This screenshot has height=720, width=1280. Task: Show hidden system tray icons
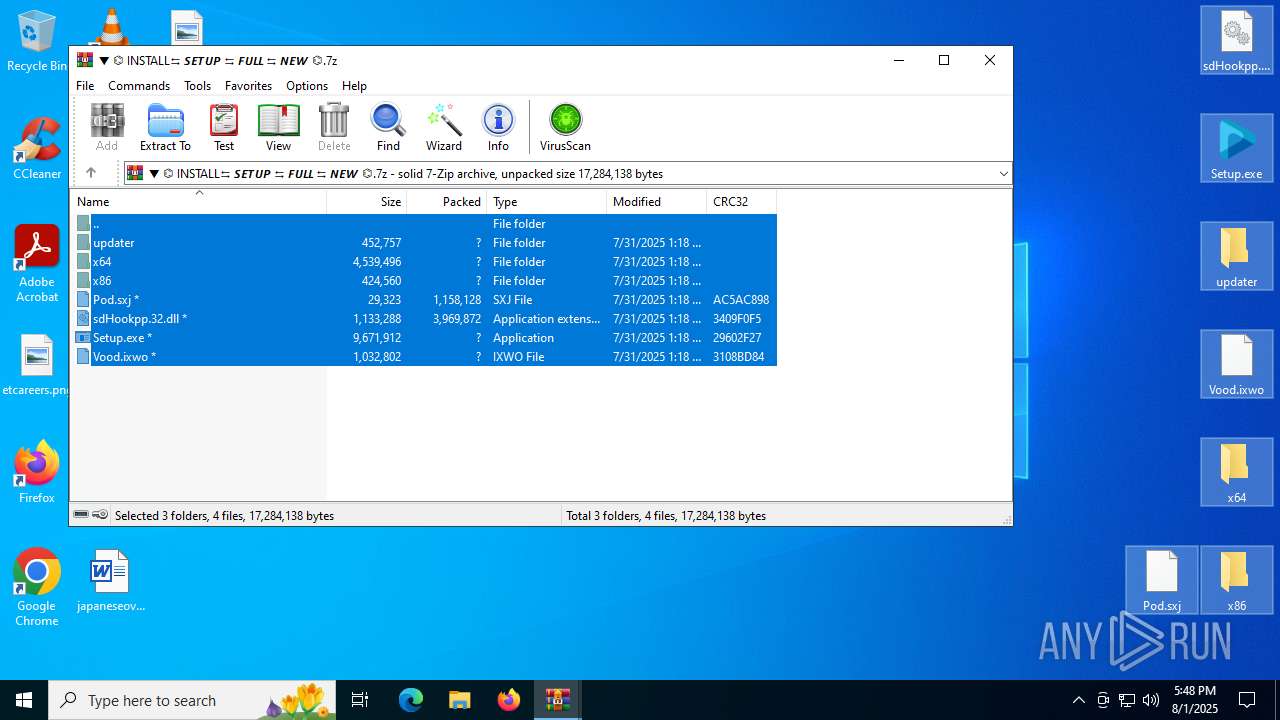pyautogui.click(x=1078, y=700)
